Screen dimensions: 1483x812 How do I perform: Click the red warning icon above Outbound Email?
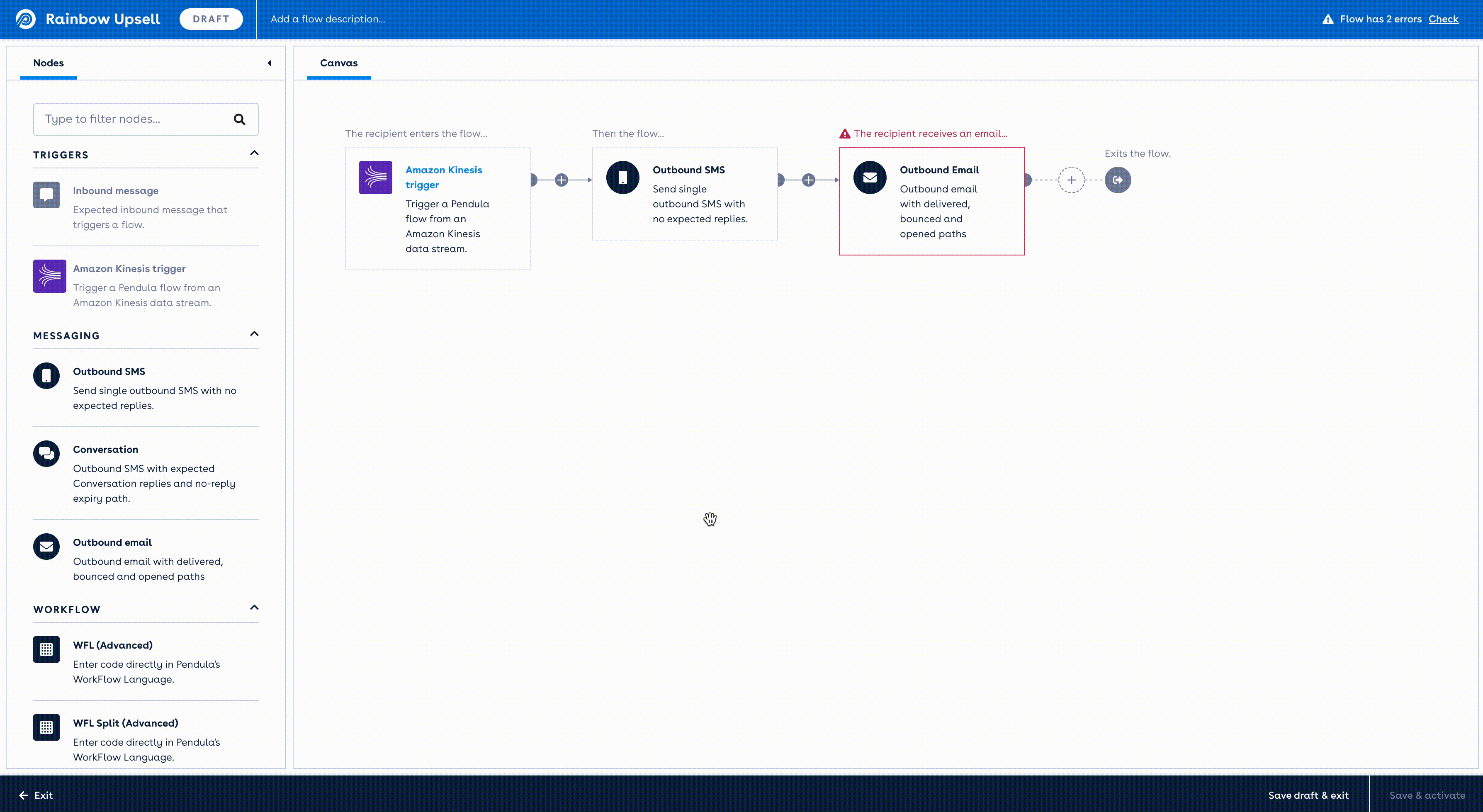[844, 134]
